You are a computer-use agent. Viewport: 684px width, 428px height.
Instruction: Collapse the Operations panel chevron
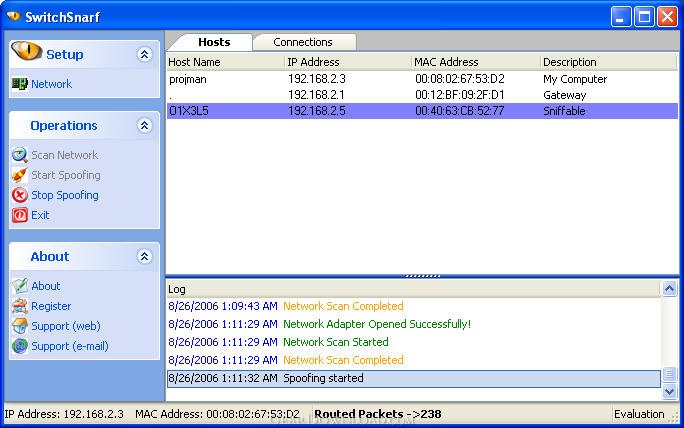(x=144, y=126)
